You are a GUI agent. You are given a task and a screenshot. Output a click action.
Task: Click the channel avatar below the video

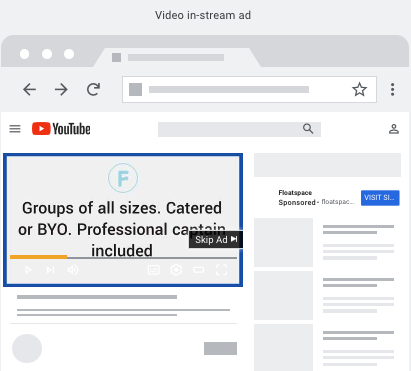pos(27,348)
